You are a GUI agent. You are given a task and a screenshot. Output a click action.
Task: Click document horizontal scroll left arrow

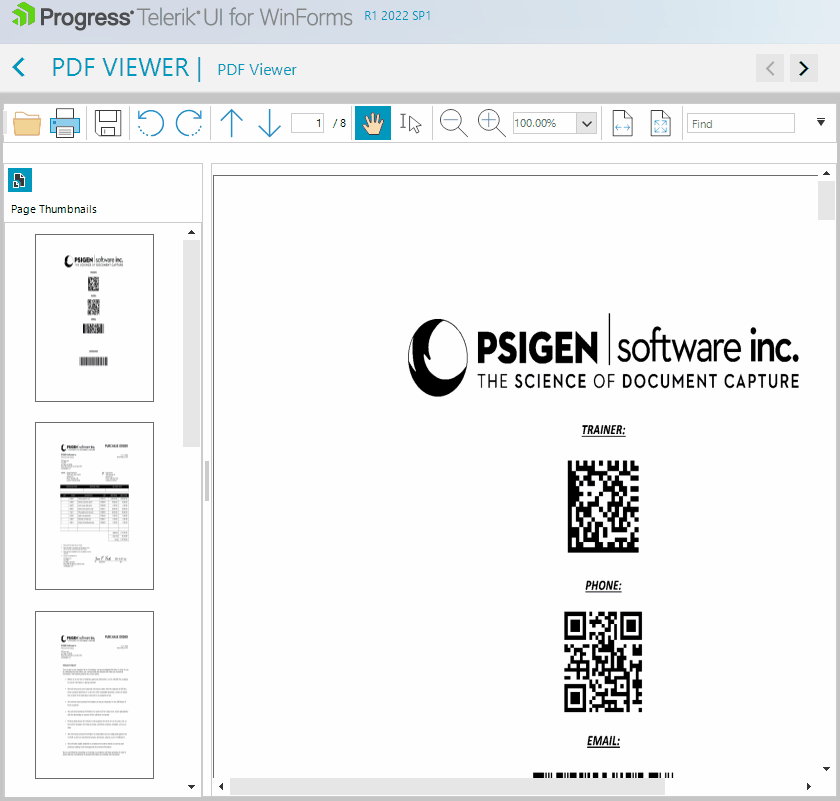(221, 787)
